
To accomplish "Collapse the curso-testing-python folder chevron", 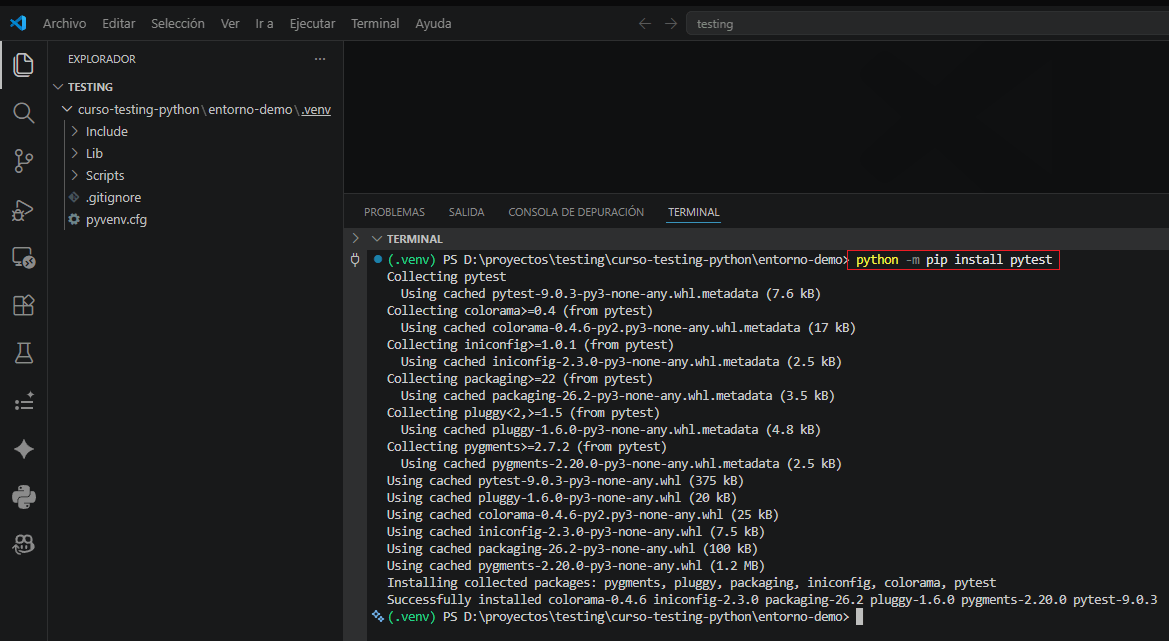I will coord(67,110).
